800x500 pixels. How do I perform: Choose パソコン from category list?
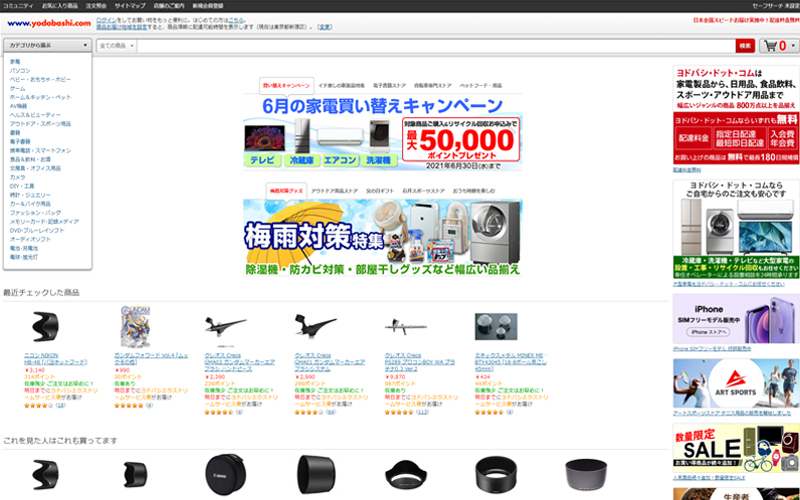[19, 71]
